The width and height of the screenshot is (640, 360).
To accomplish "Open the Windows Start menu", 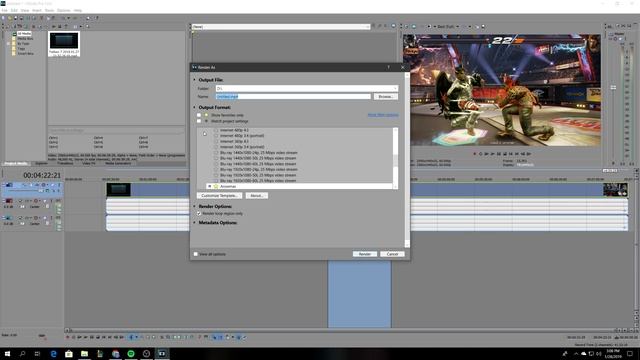I will coord(7,353).
